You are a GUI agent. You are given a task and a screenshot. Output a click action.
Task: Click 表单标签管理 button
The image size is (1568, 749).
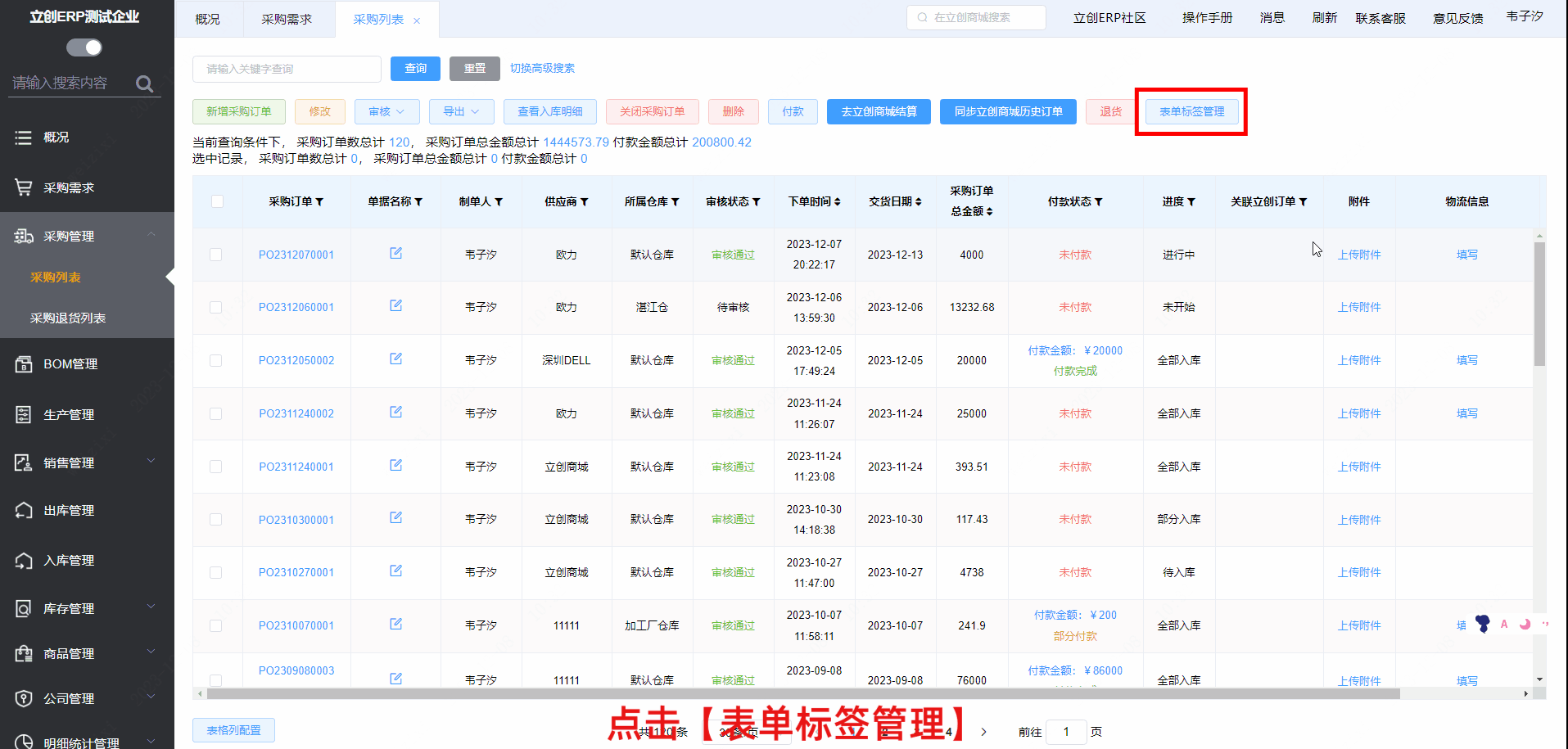1192,111
